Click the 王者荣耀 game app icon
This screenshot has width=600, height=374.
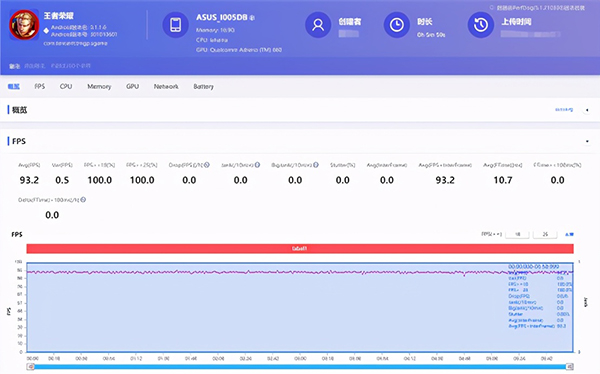(x=24, y=25)
